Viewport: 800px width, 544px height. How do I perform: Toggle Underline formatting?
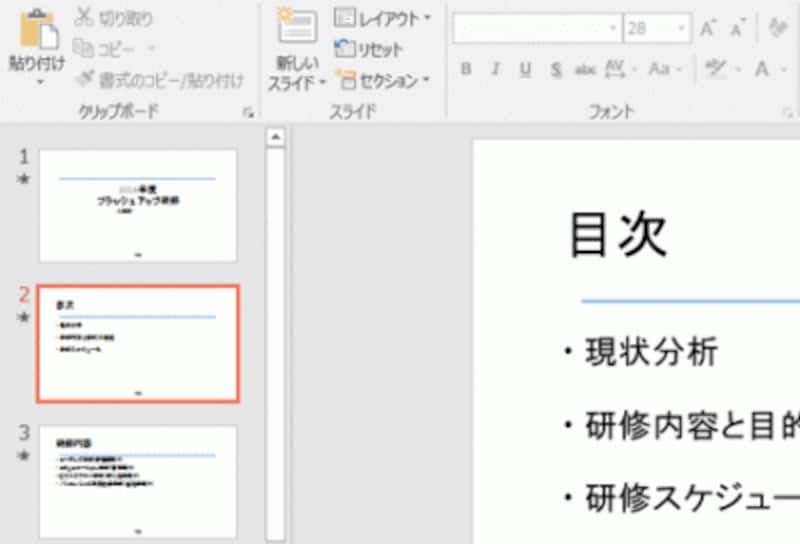click(x=526, y=69)
